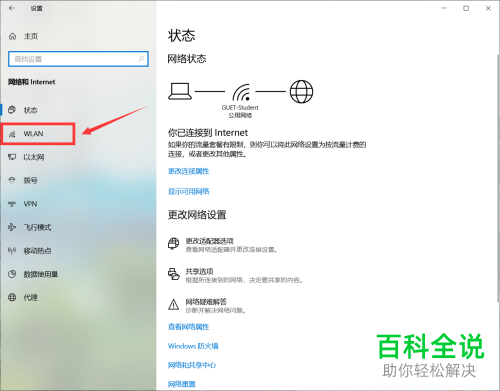The width and height of the screenshot is (500, 391).
Task: Click the search magnifier icon
Action: pyautogui.click(x=141, y=59)
